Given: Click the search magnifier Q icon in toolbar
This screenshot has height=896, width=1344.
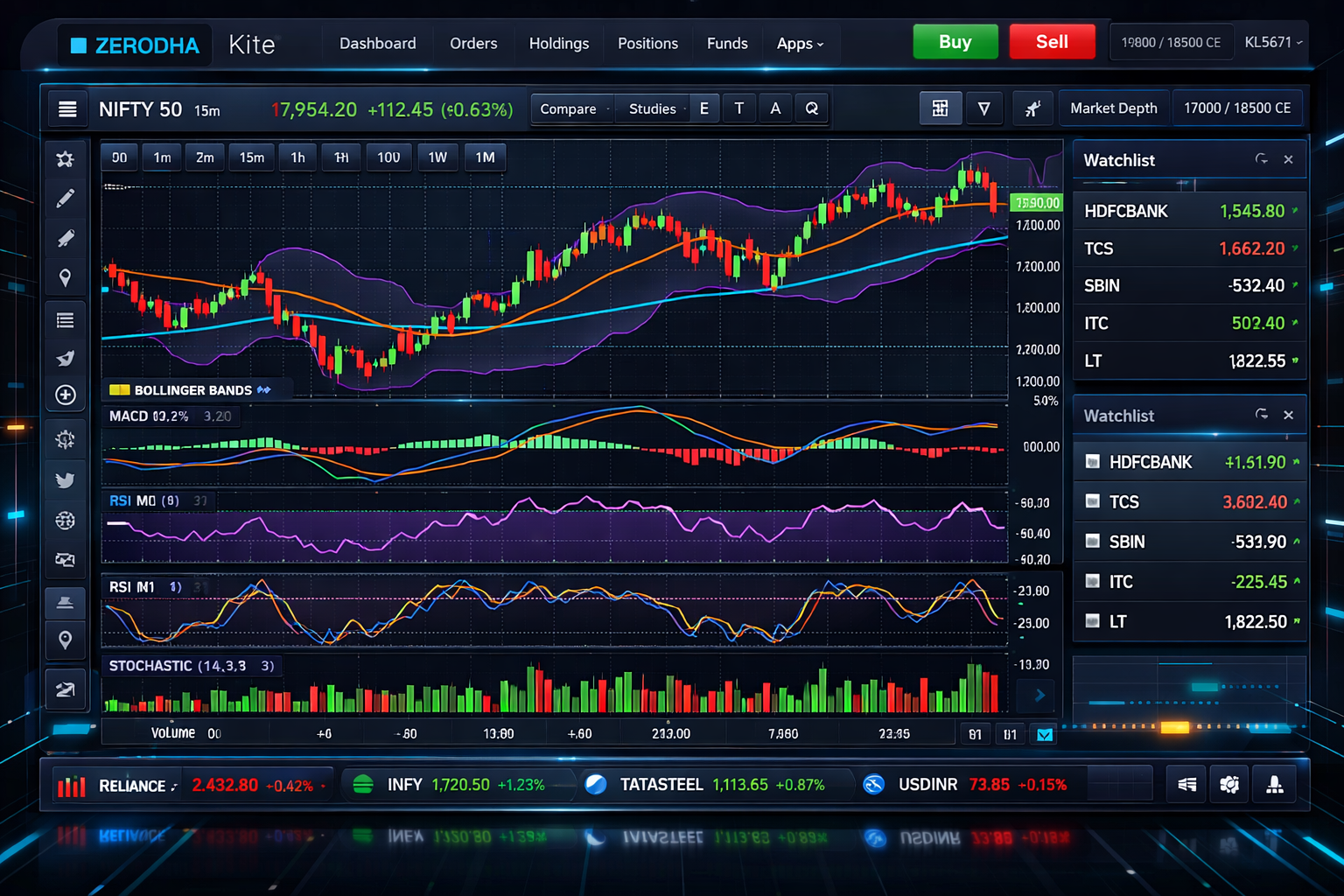Looking at the screenshot, I should pos(812,108).
